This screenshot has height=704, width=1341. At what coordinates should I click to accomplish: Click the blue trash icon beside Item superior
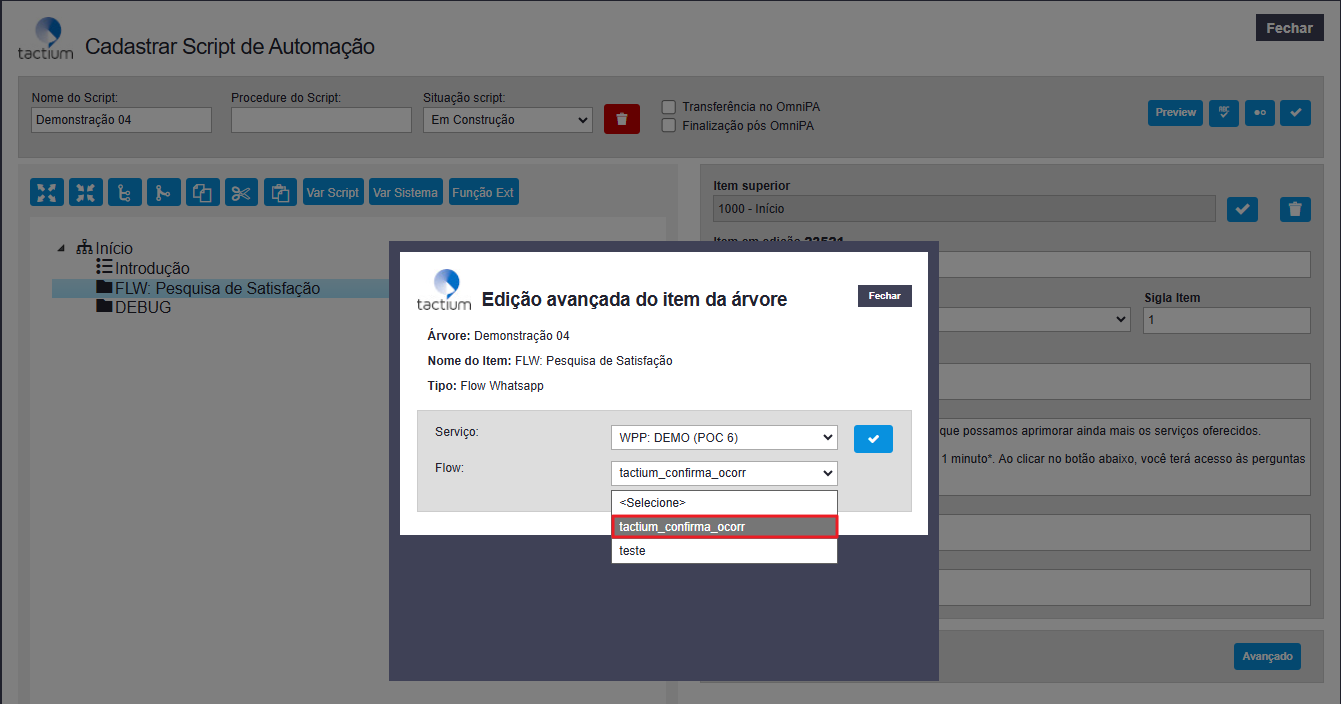pyautogui.click(x=1295, y=209)
